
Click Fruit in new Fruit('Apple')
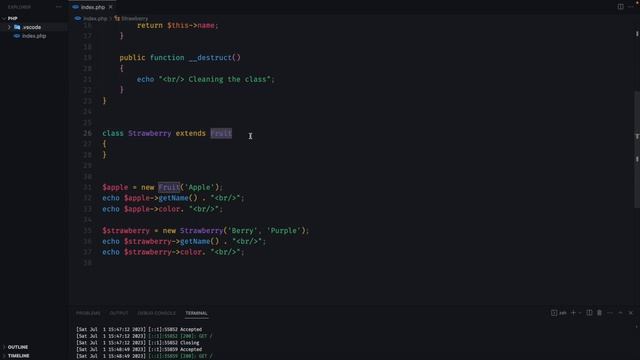(169, 187)
